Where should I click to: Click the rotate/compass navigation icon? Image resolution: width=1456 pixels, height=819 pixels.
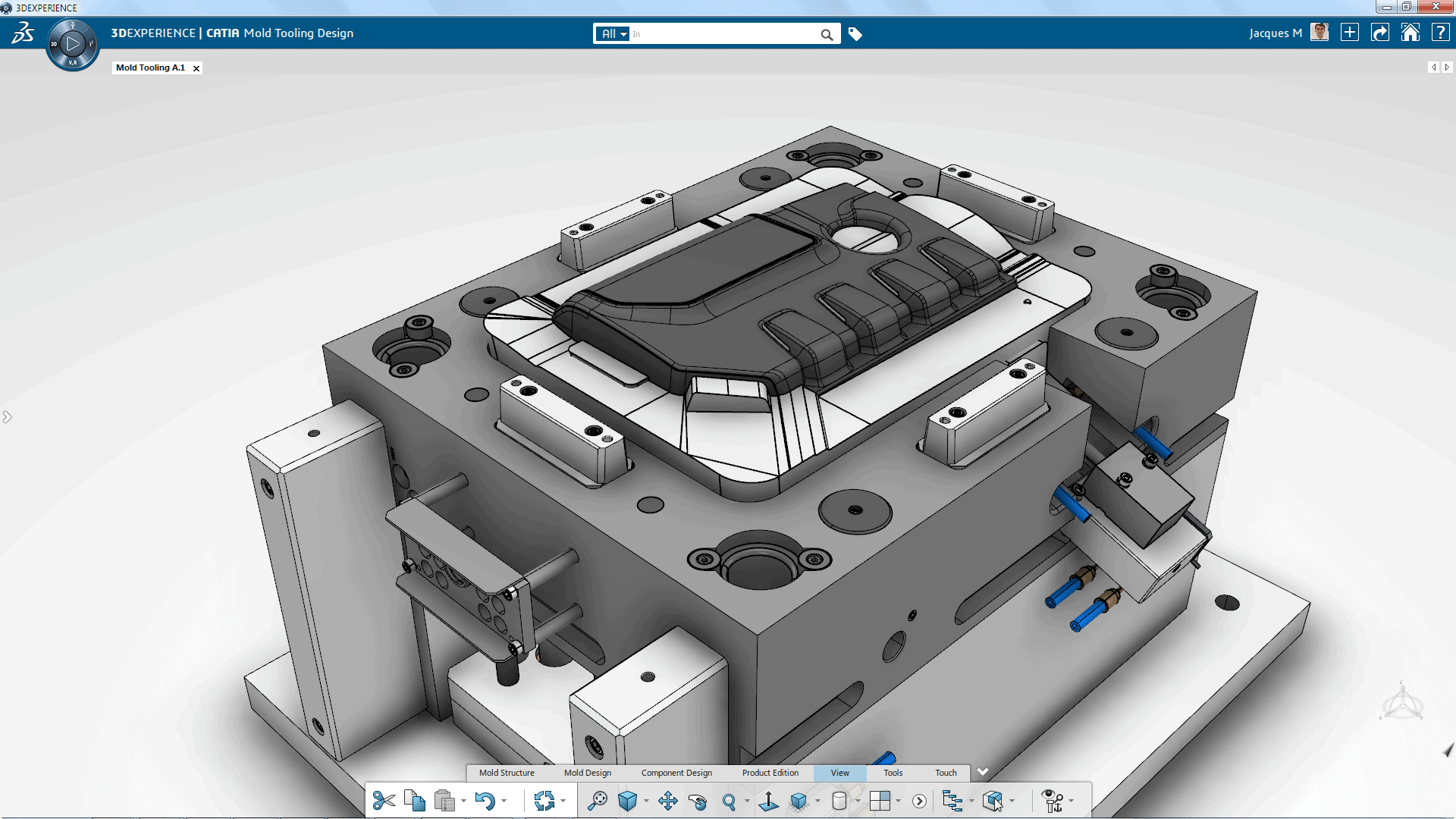(1404, 704)
